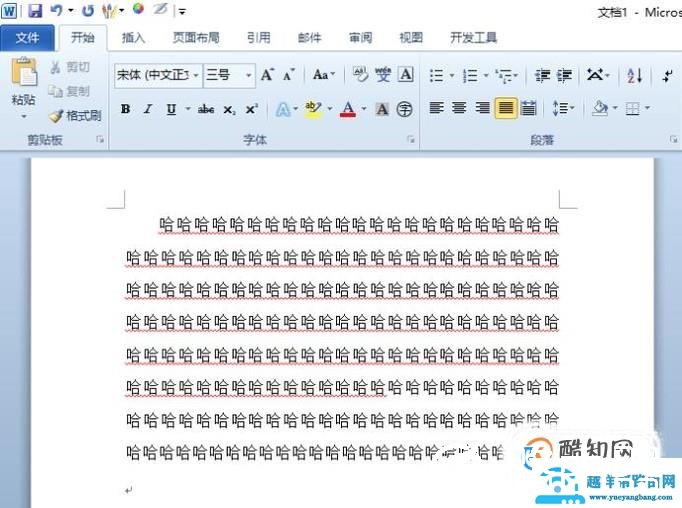Viewport: 682px width, 508px height.
Task: Expand font color dropdown arrow
Action: tap(364, 108)
